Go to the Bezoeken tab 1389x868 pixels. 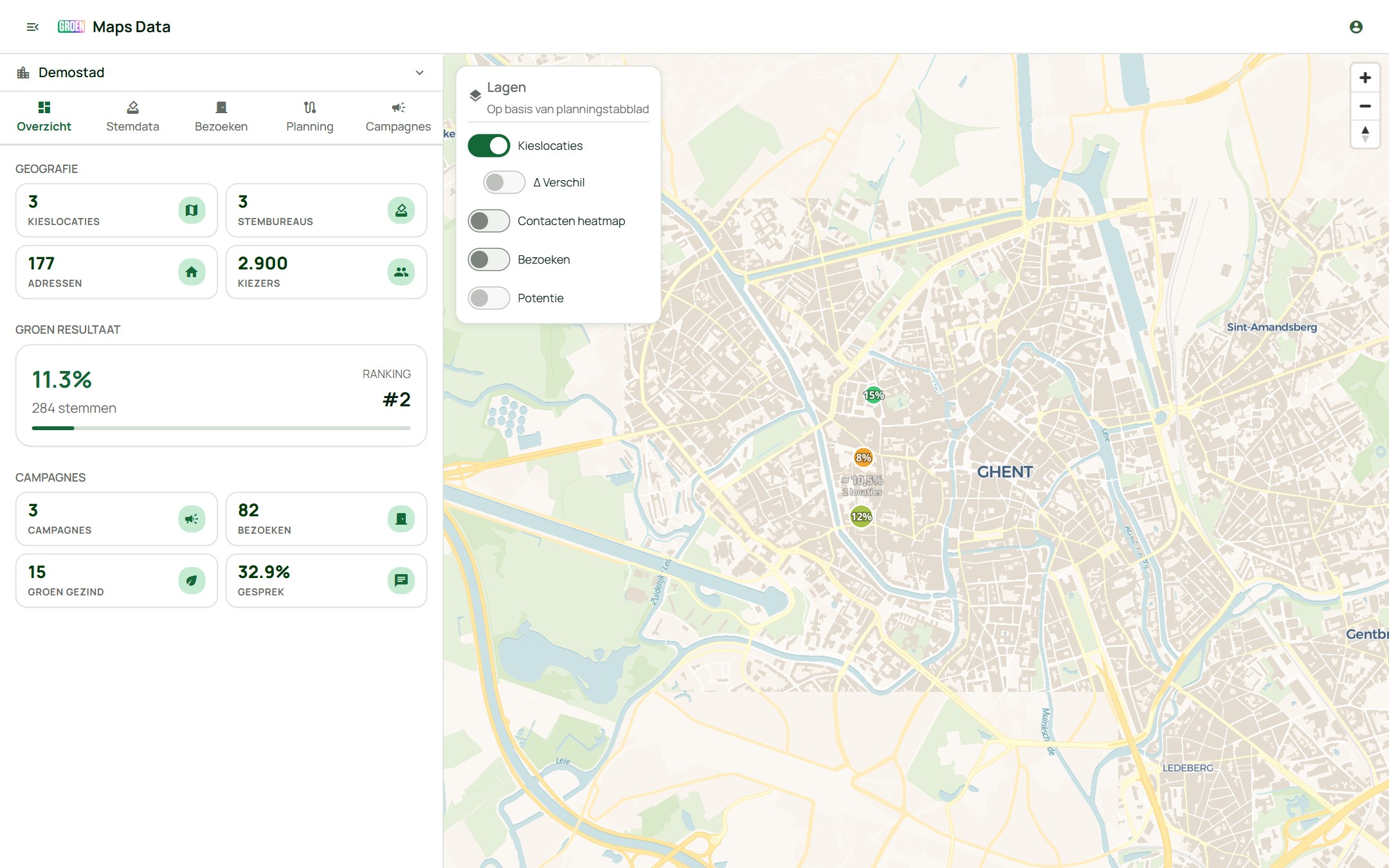(x=221, y=117)
